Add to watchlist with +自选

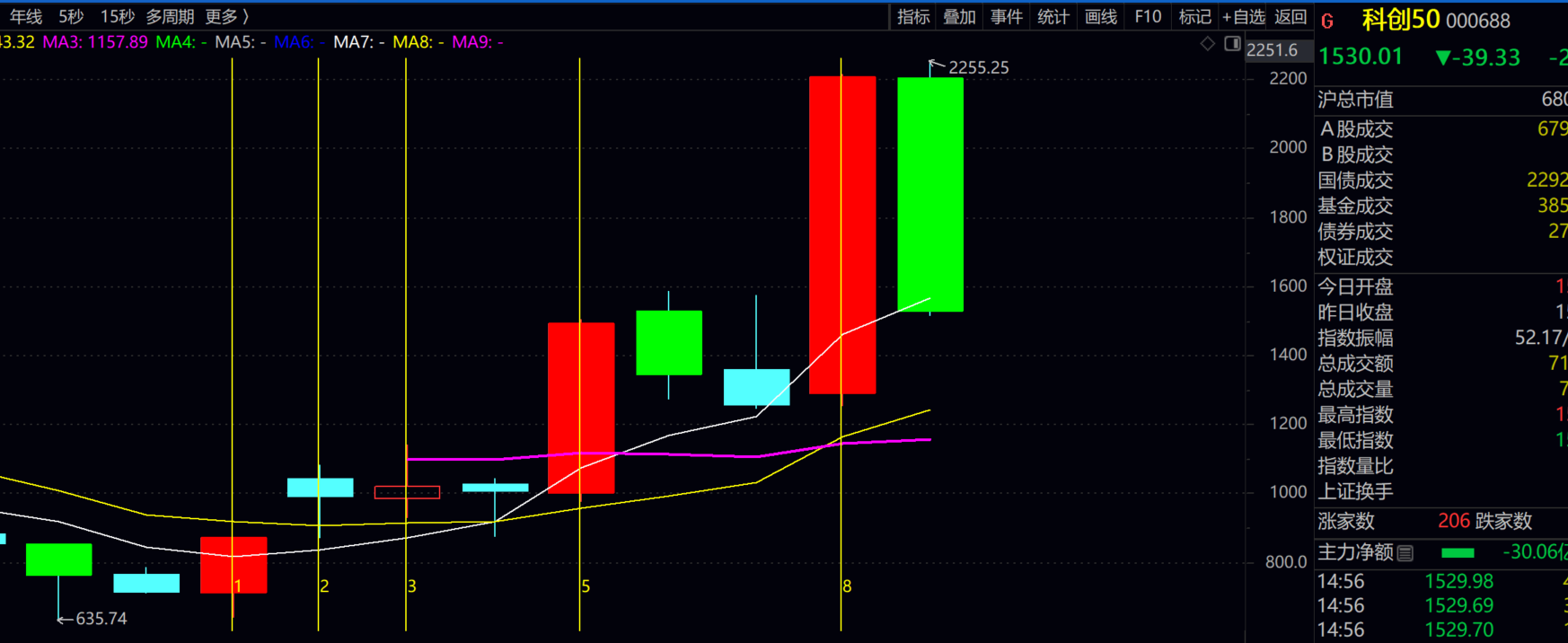(x=1244, y=16)
